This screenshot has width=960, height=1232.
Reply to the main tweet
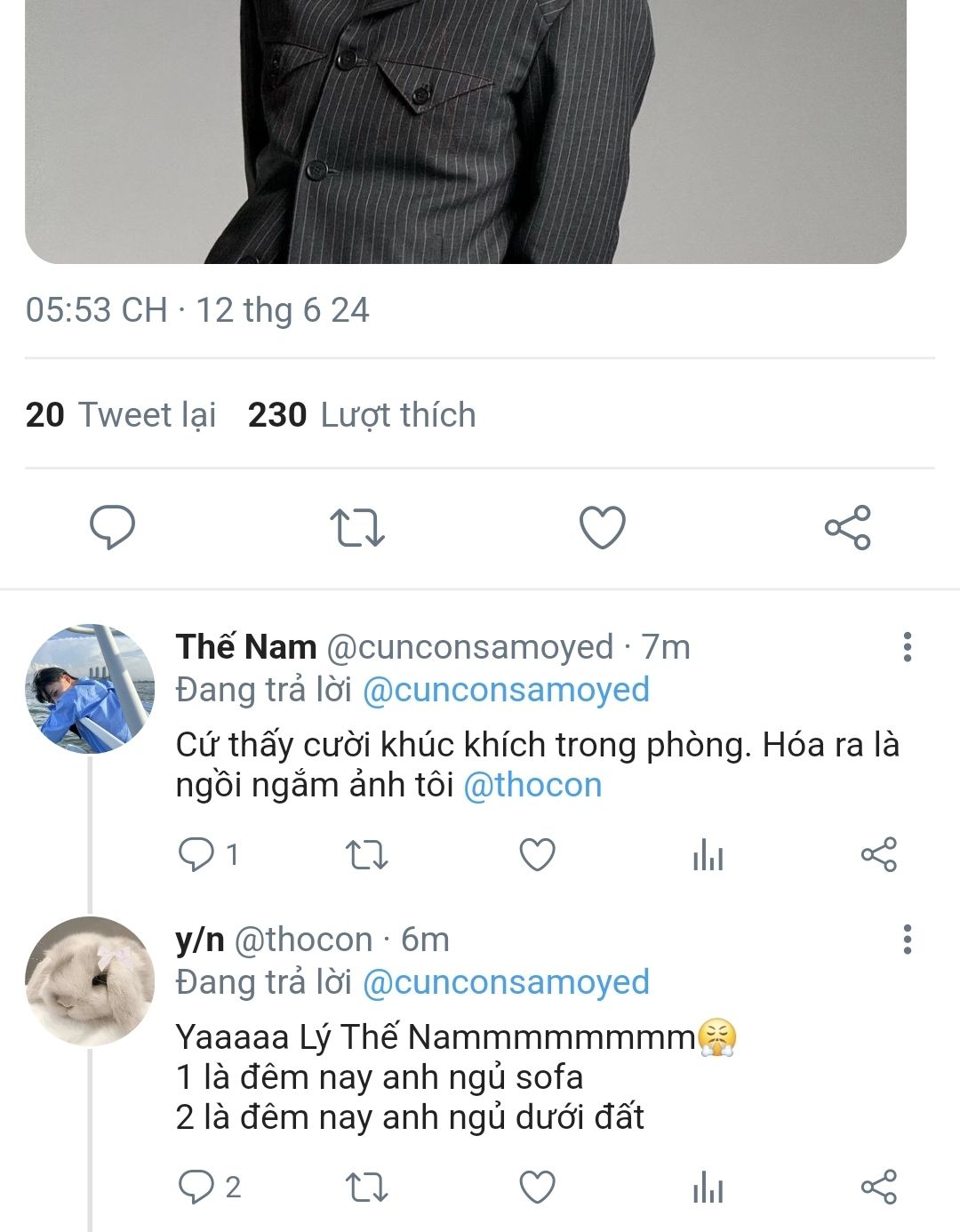point(113,527)
